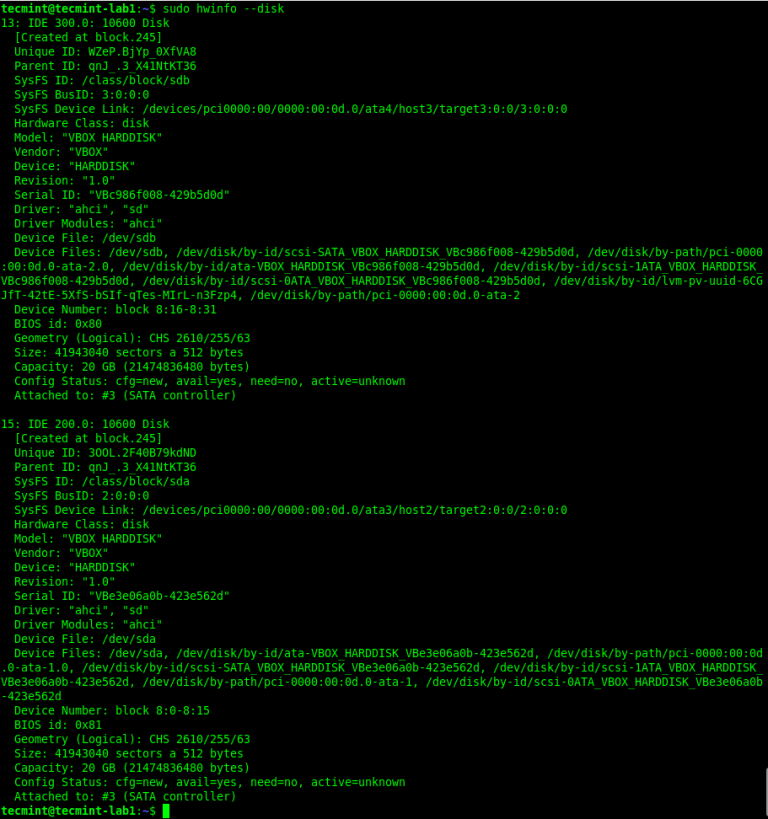Screen dimensions: 768x819
Task: Click the 'Device File: /dev/sda' line
Action: pyautogui.click(x=85, y=639)
